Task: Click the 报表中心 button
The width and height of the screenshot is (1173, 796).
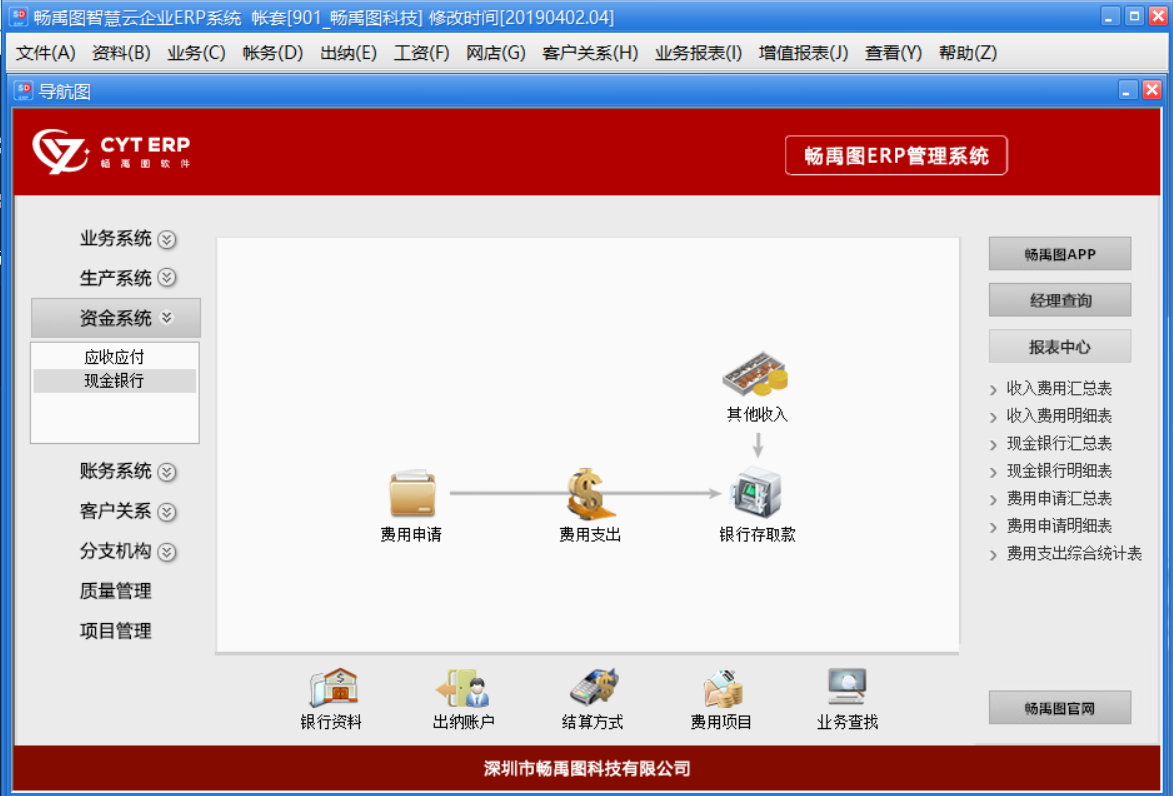Action: coord(1059,346)
